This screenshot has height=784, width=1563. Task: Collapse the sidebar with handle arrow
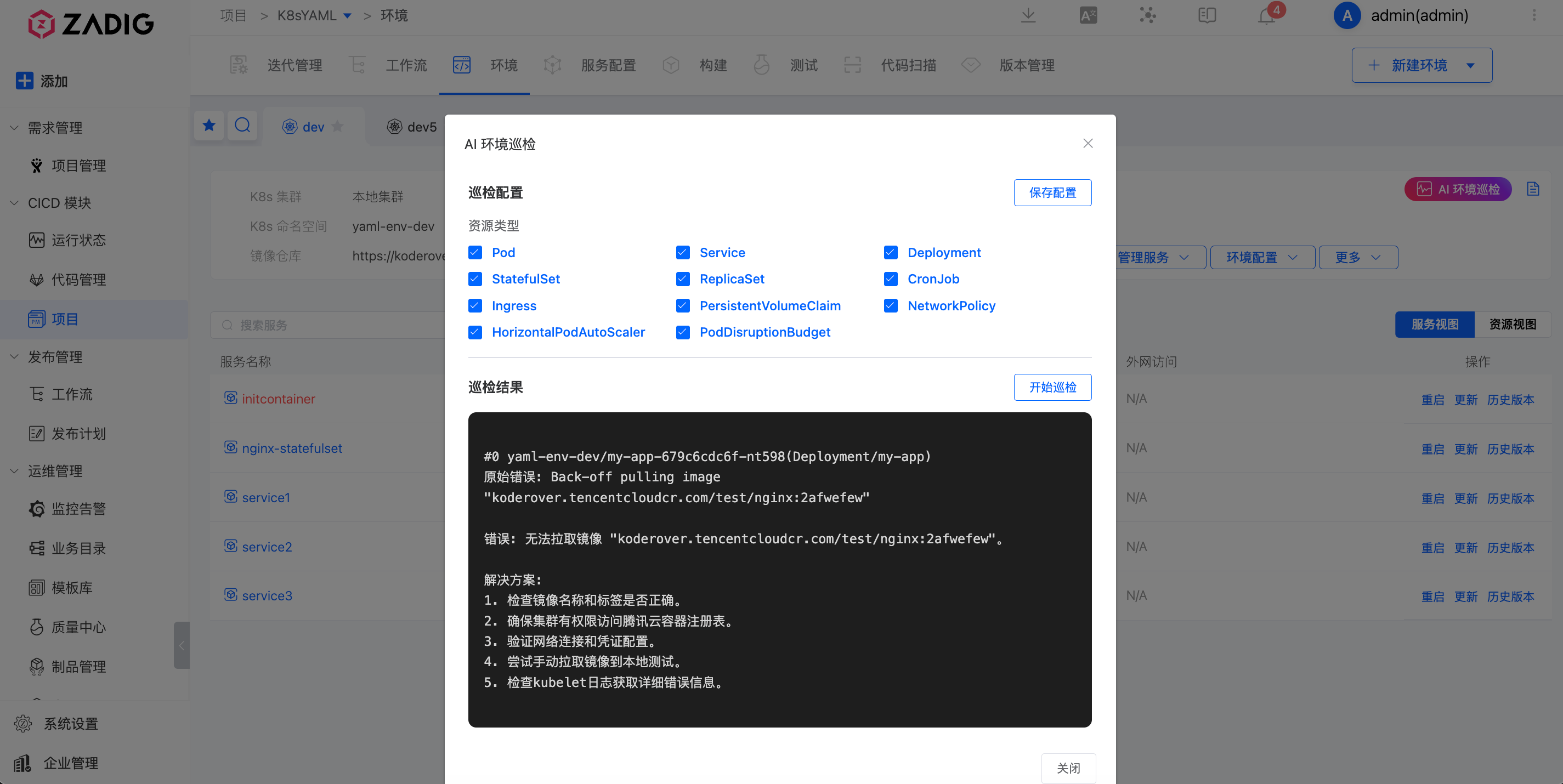(x=182, y=645)
